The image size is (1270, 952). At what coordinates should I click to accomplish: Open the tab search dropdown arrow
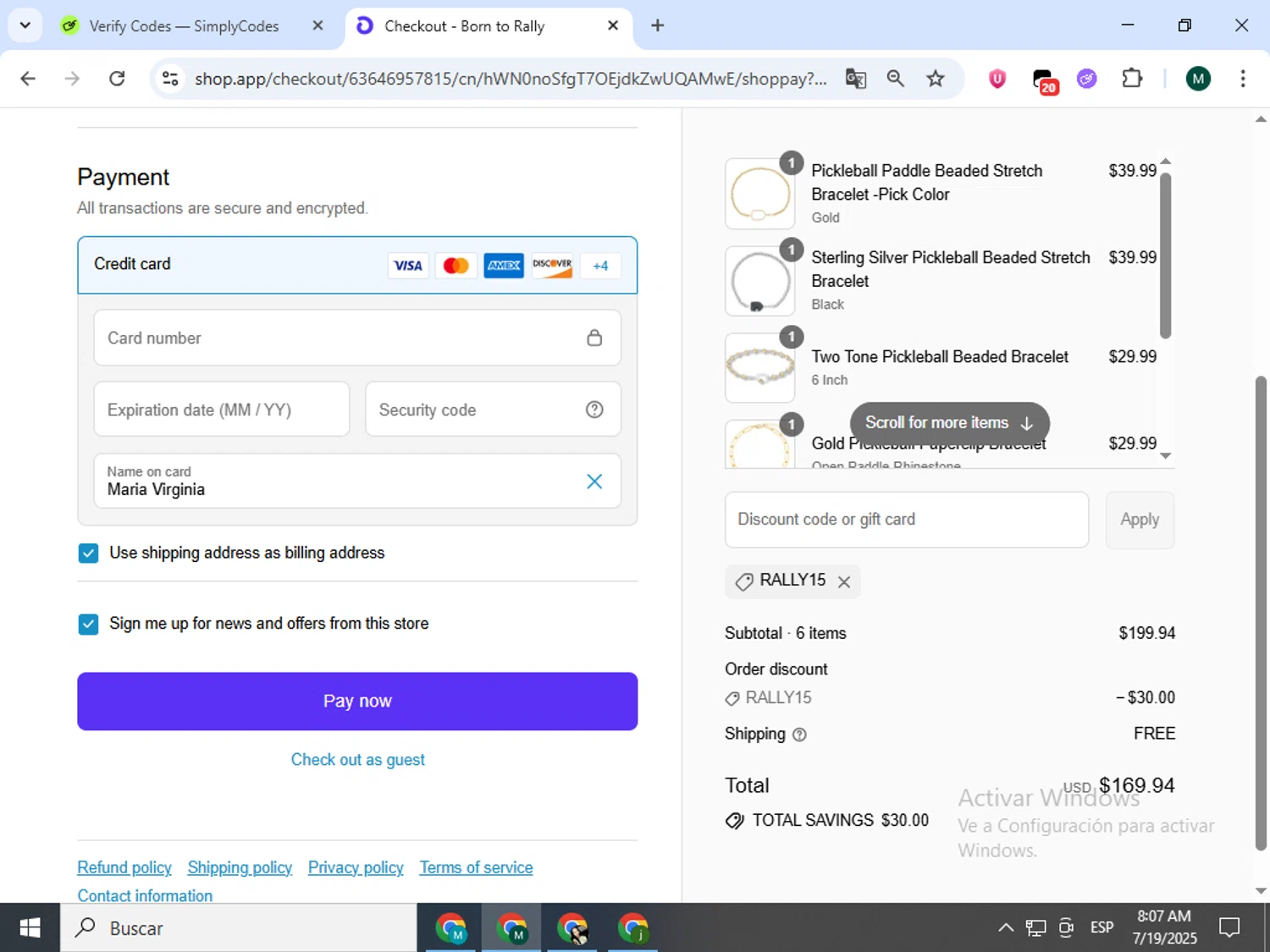point(25,25)
